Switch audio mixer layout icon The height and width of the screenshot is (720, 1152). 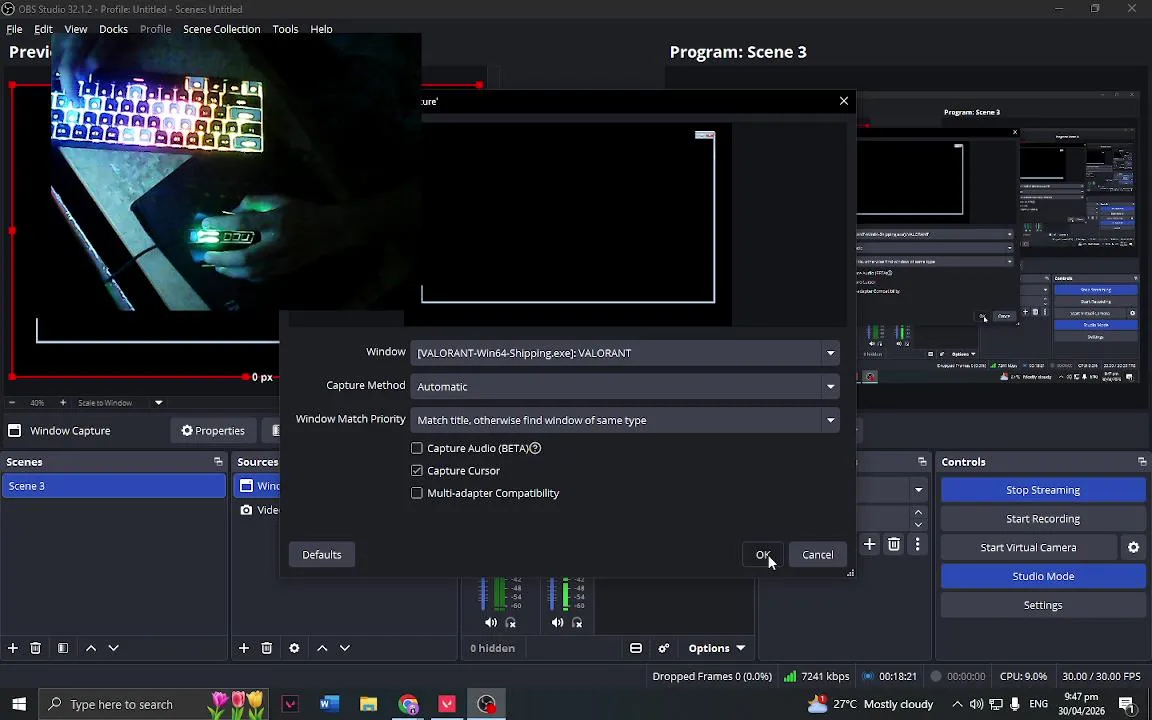click(636, 648)
